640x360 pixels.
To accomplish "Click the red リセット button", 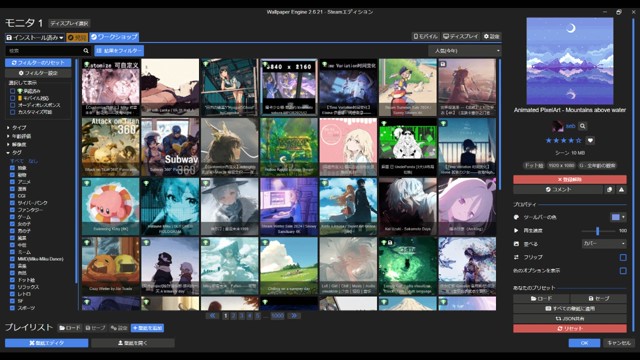I will click(570, 329).
